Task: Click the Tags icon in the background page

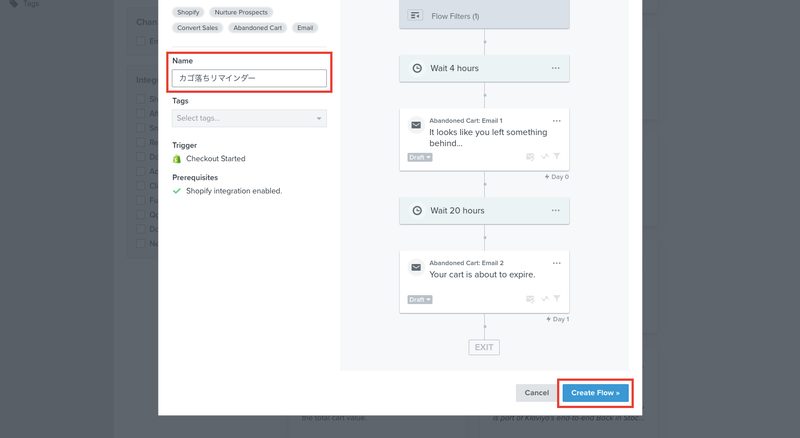Action: [x=14, y=4]
